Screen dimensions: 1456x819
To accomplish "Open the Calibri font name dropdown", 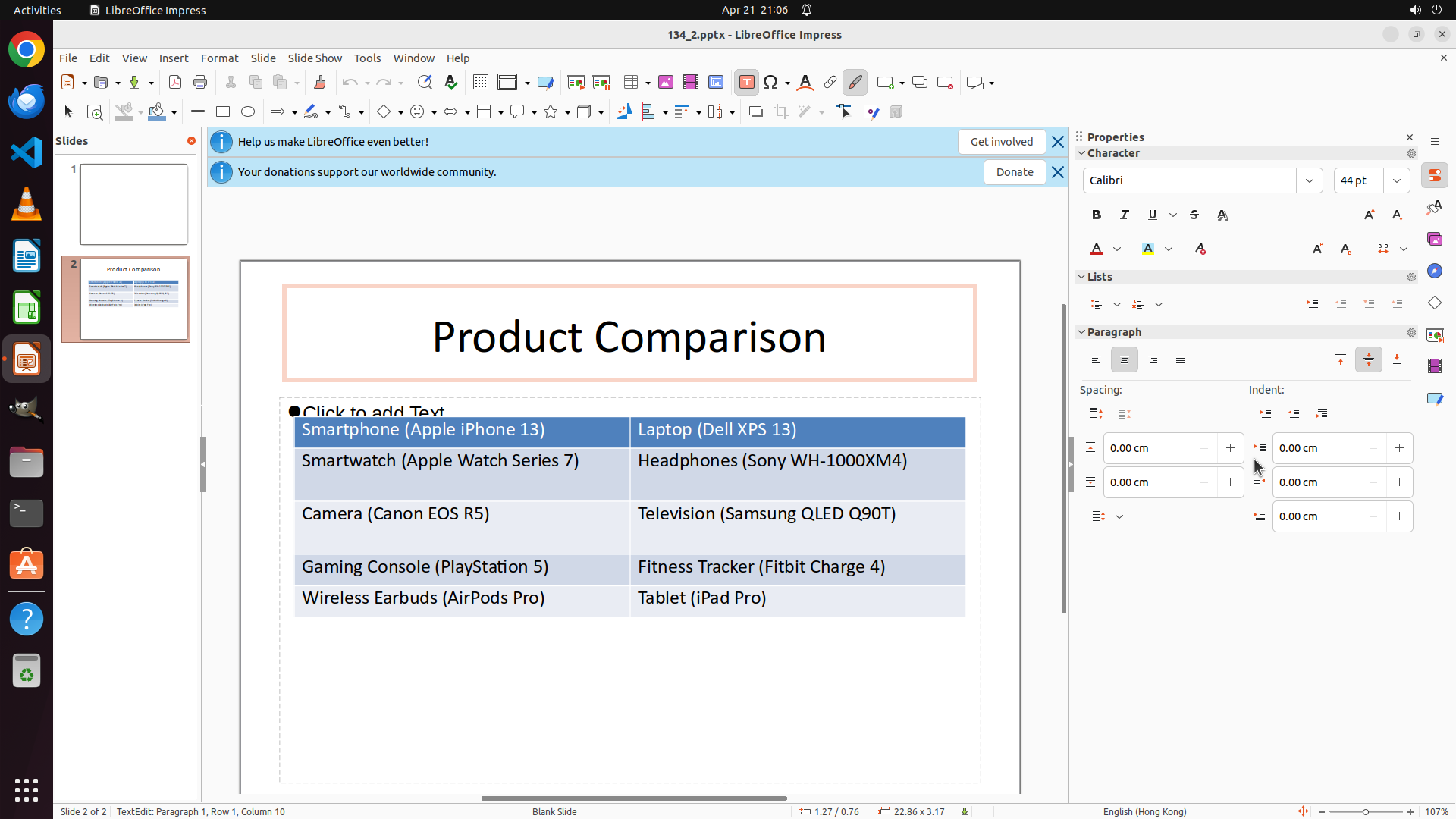I will 1310,180.
